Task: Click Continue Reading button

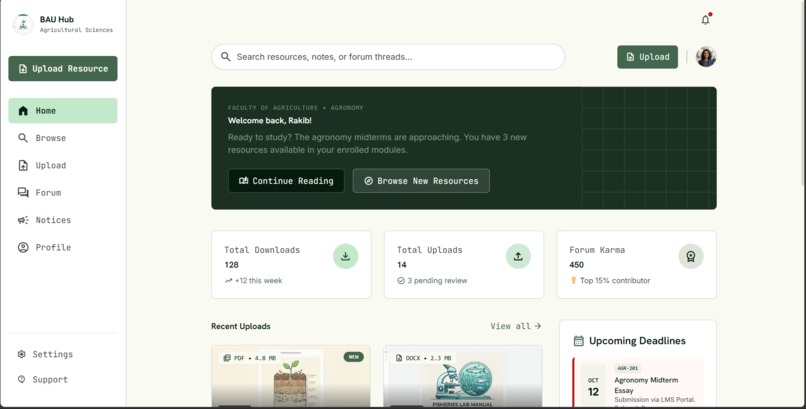Action: (286, 181)
